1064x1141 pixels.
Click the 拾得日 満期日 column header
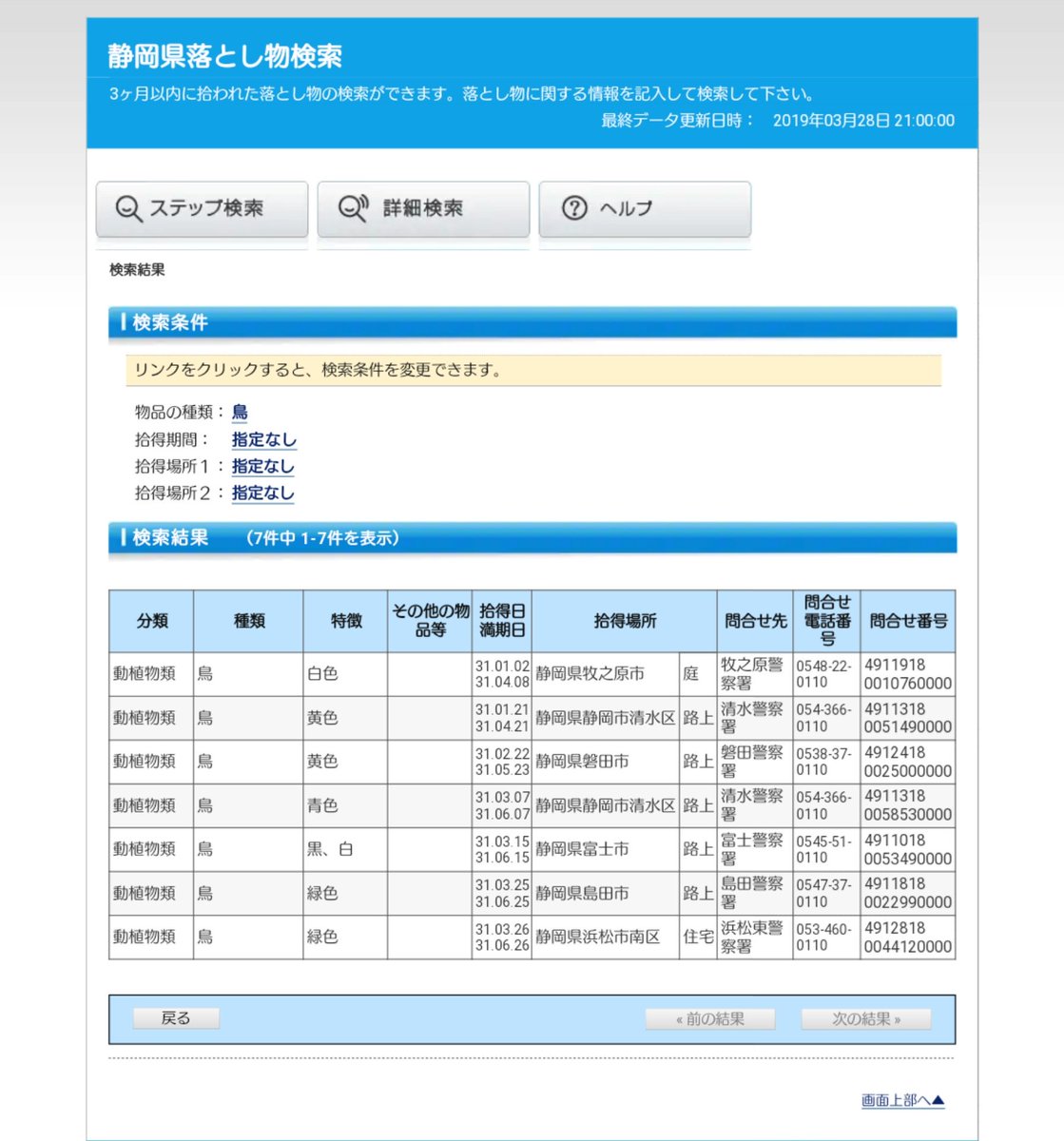pos(502,621)
